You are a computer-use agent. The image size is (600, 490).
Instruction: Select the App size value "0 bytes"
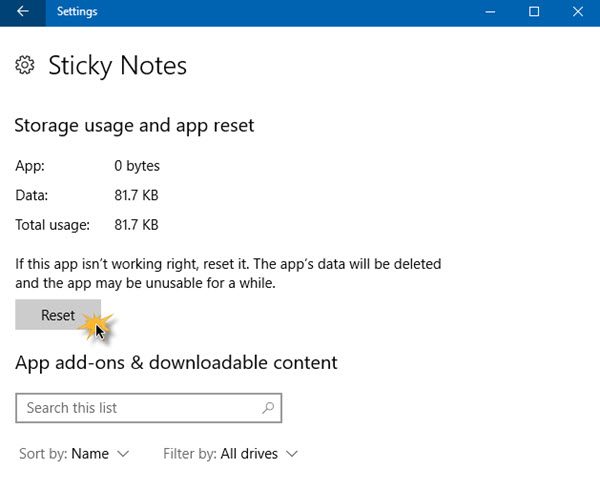click(x=137, y=166)
